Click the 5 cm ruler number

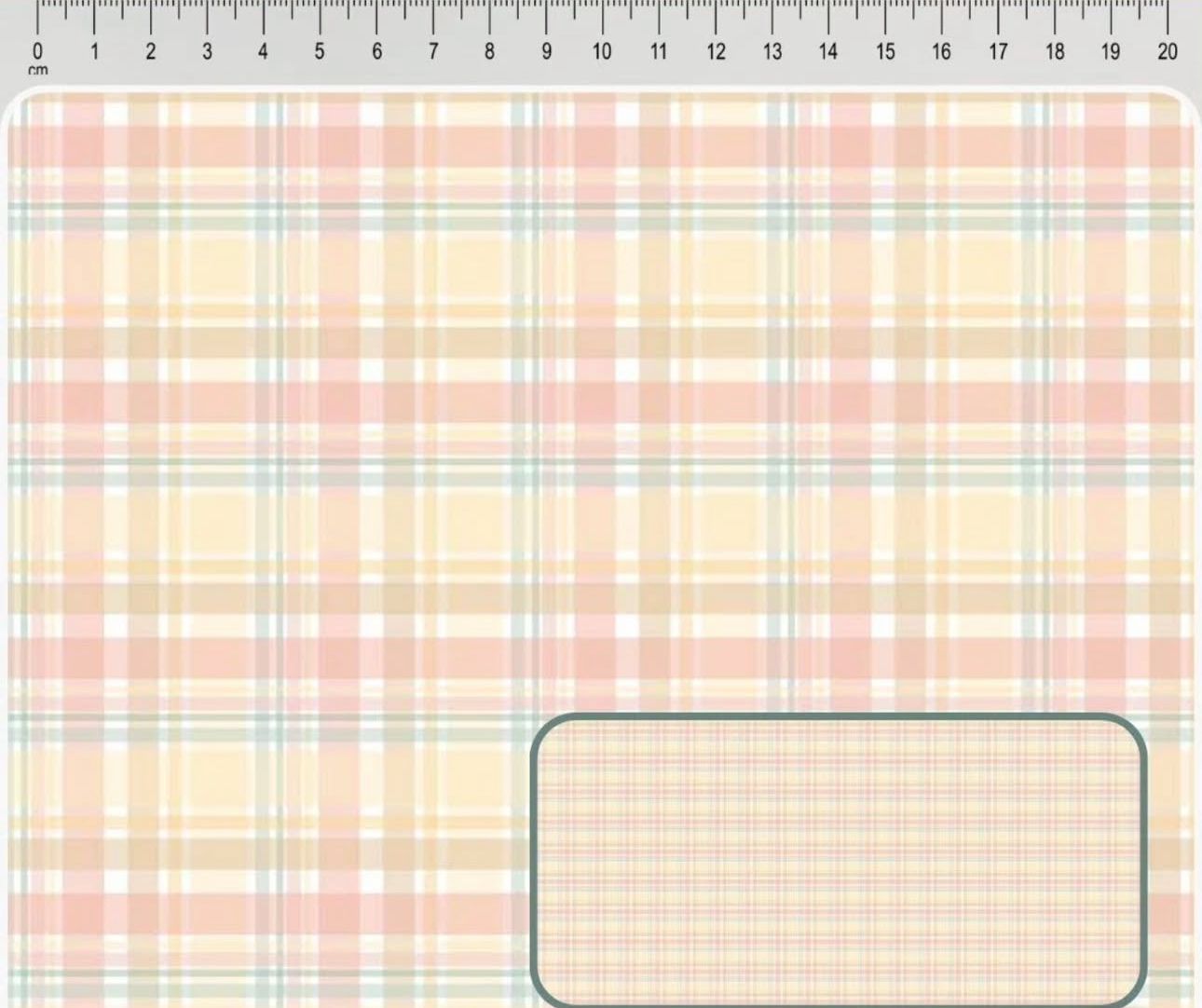click(x=320, y=51)
